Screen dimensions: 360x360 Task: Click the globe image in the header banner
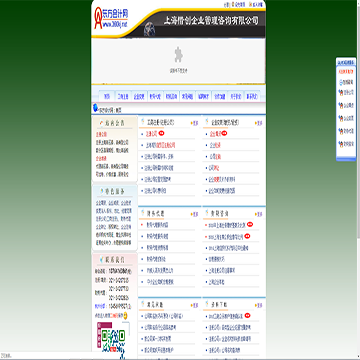[x=149, y=29]
